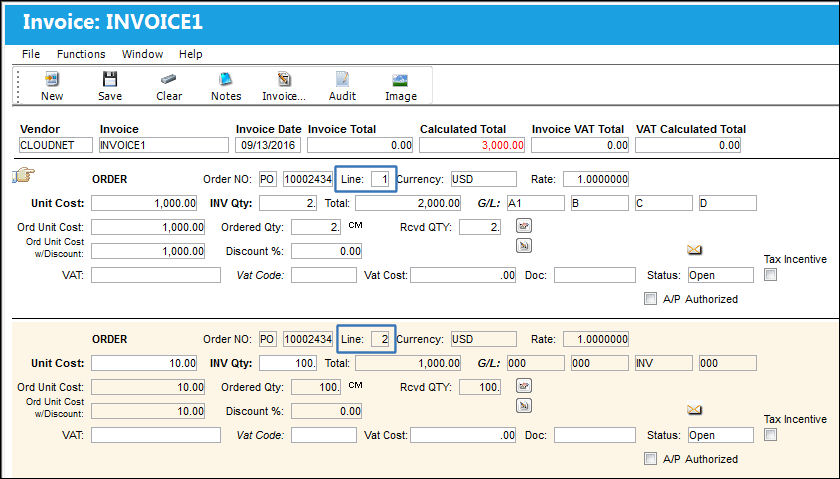
Task: Check A/P Authorized on line 2
Action: click(650, 459)
